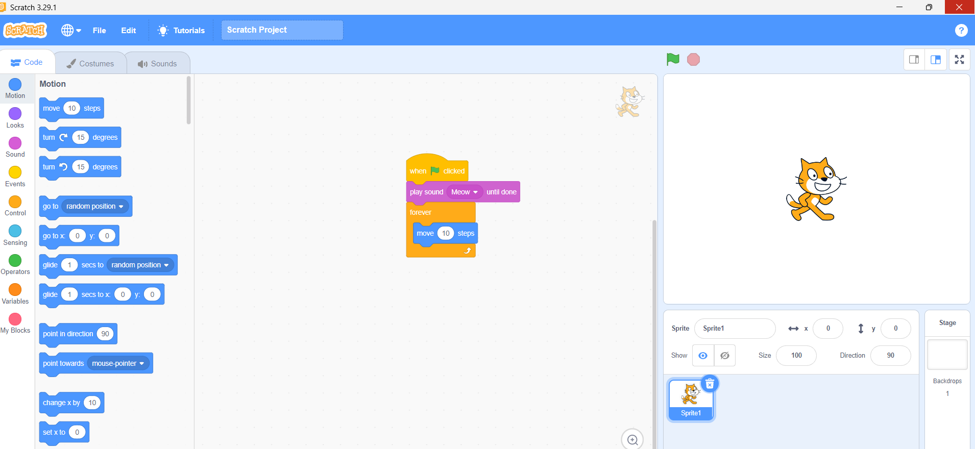Click the 15 degrees value in the clockwise turn block

pos(80,137)
